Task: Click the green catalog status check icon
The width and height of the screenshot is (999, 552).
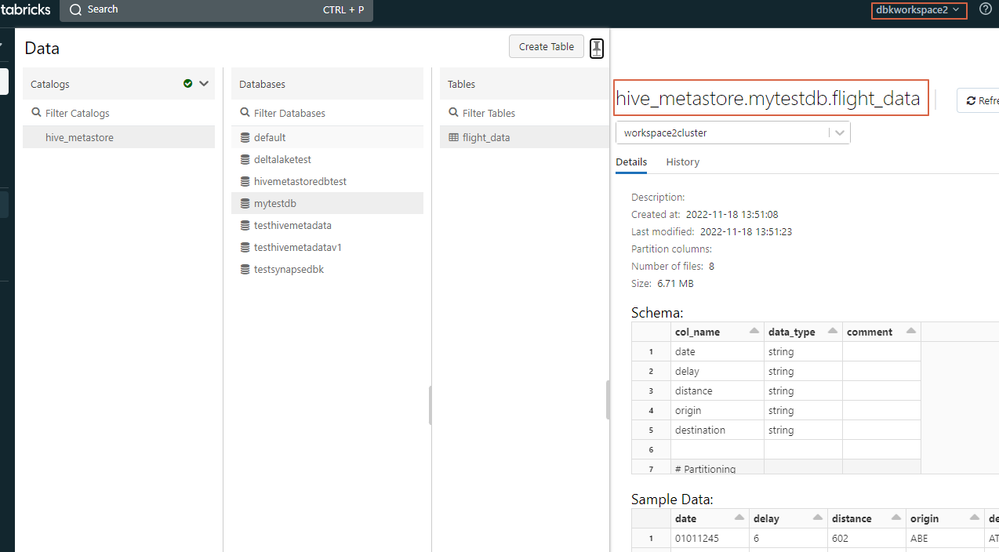Action: [187, 84]
